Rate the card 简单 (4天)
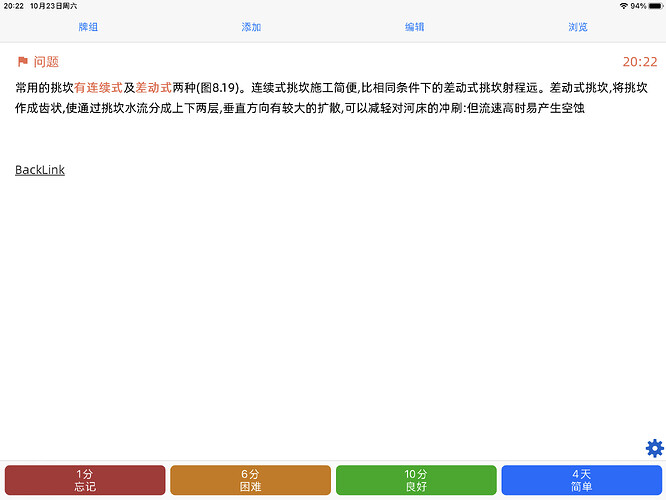The width and height of the screenshot is (666, 500). [x=581, y=480]
